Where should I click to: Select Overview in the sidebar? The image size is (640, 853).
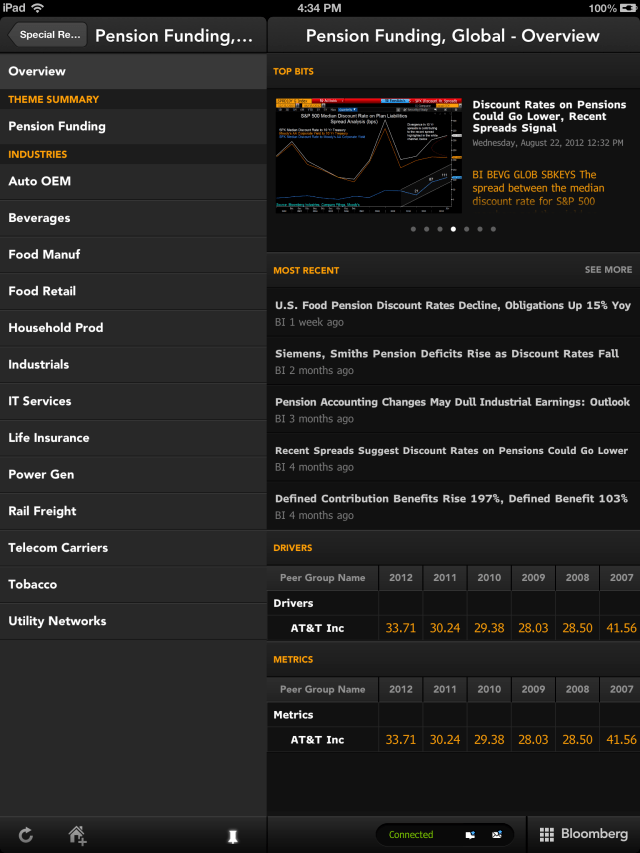click(x=133, y=71)
